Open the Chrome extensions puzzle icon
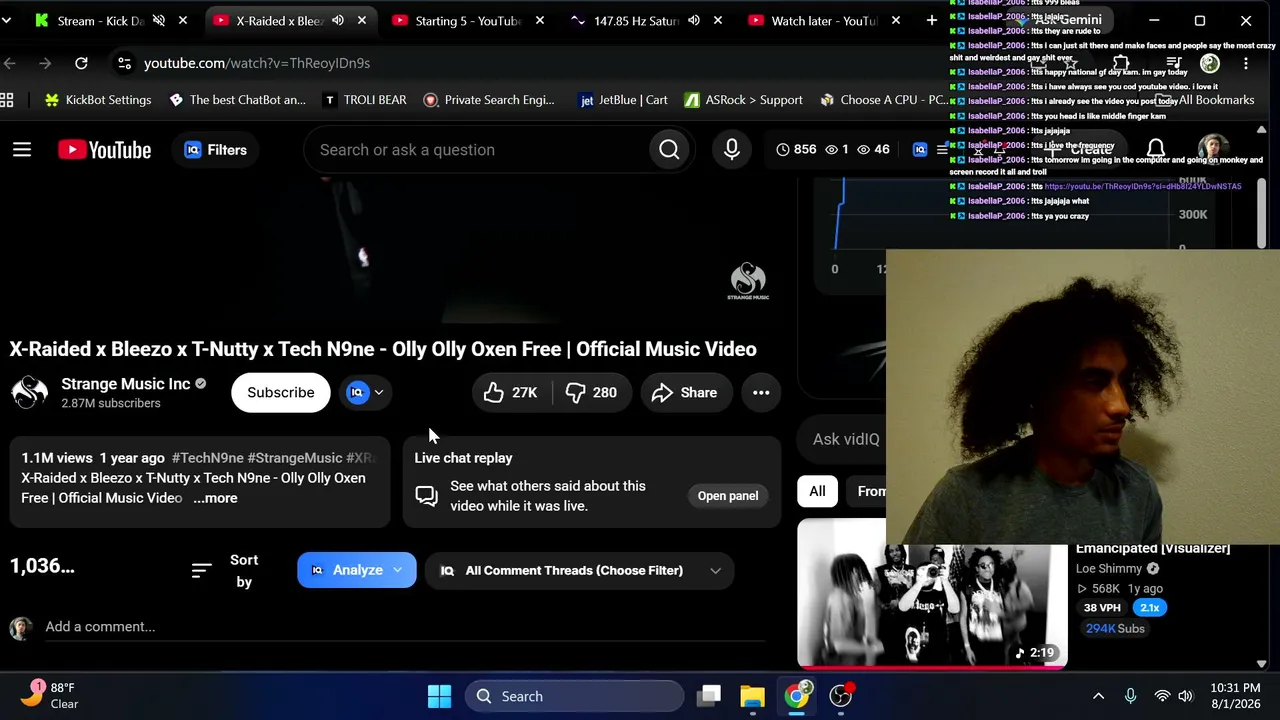Screen dimensions: 1280x720 (x=1121, y=63)
